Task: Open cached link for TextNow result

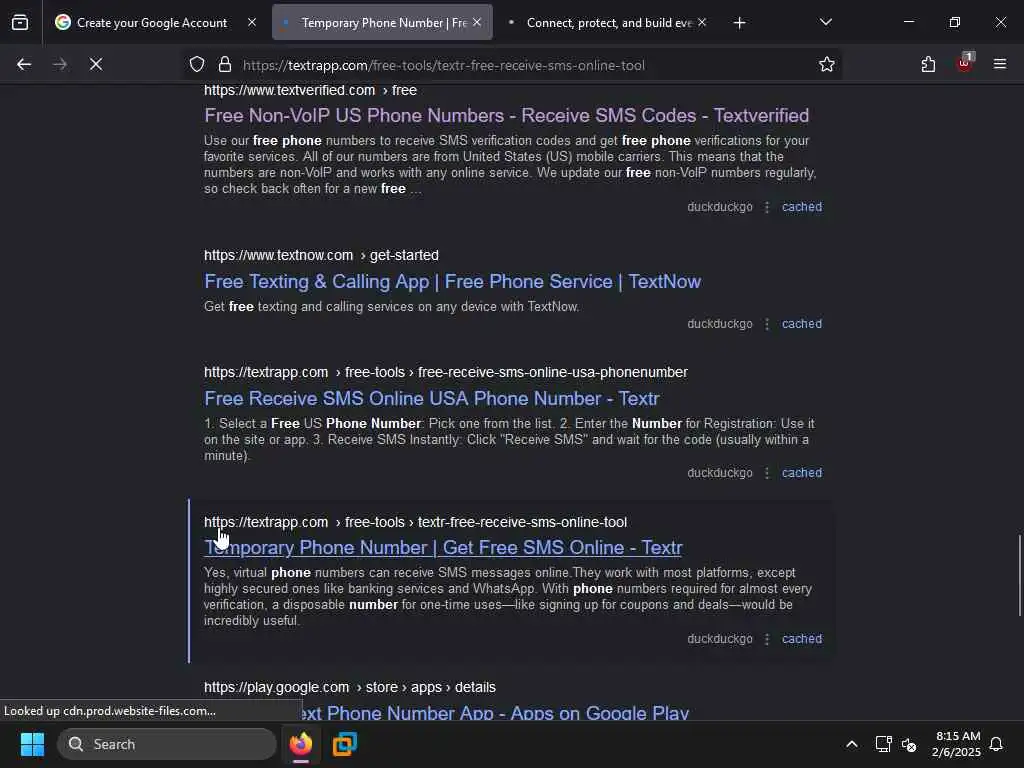Action: pos(802,324)
